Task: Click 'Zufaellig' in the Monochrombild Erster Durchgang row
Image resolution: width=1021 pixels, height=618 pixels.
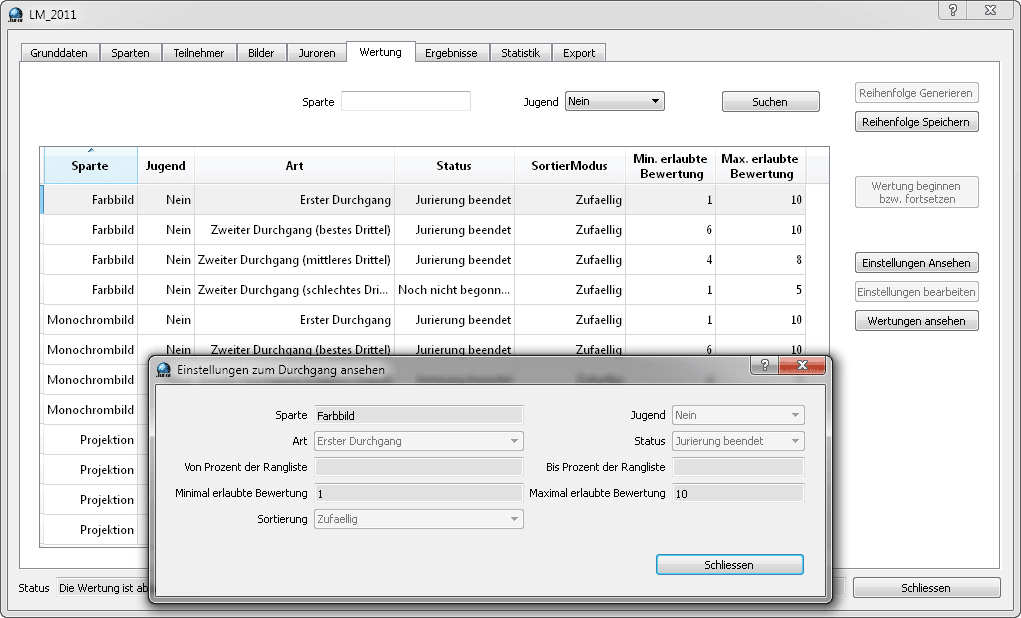Action: click(x=570, y=320)
